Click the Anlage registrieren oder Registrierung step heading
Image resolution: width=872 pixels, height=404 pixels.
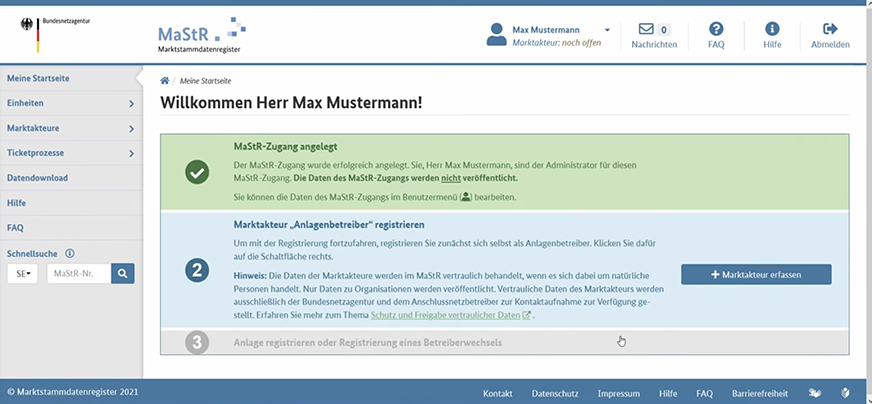coord(368,342)
